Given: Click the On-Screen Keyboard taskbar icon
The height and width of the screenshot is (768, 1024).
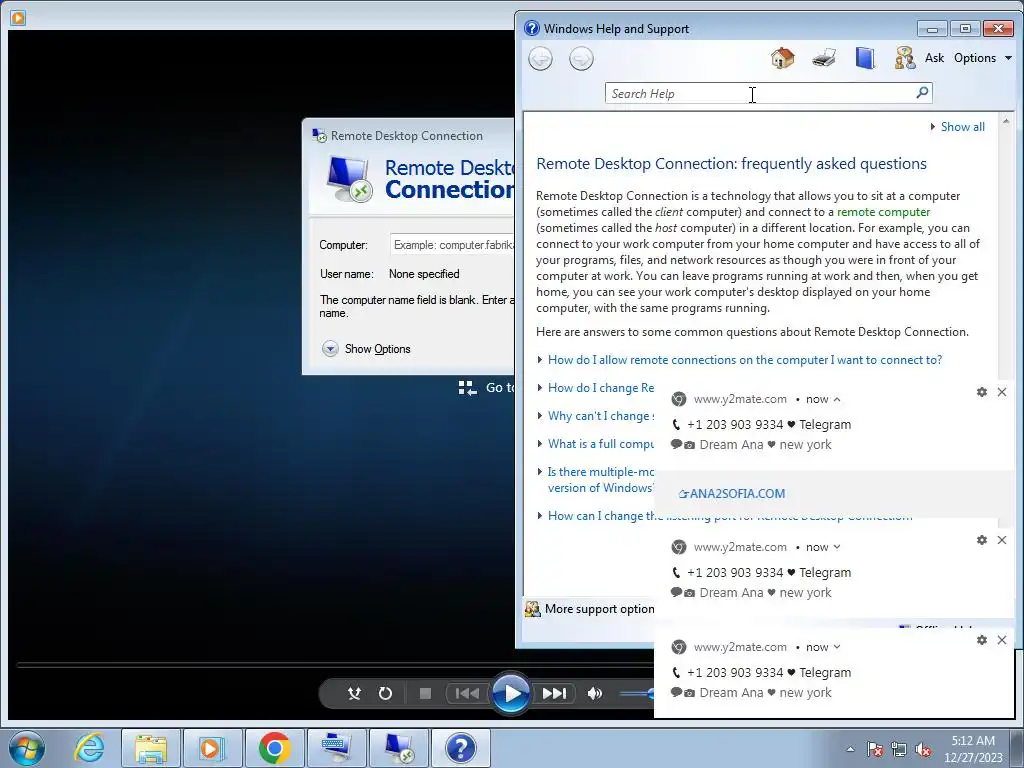Looking at the screenshot, I should point(336,748).
